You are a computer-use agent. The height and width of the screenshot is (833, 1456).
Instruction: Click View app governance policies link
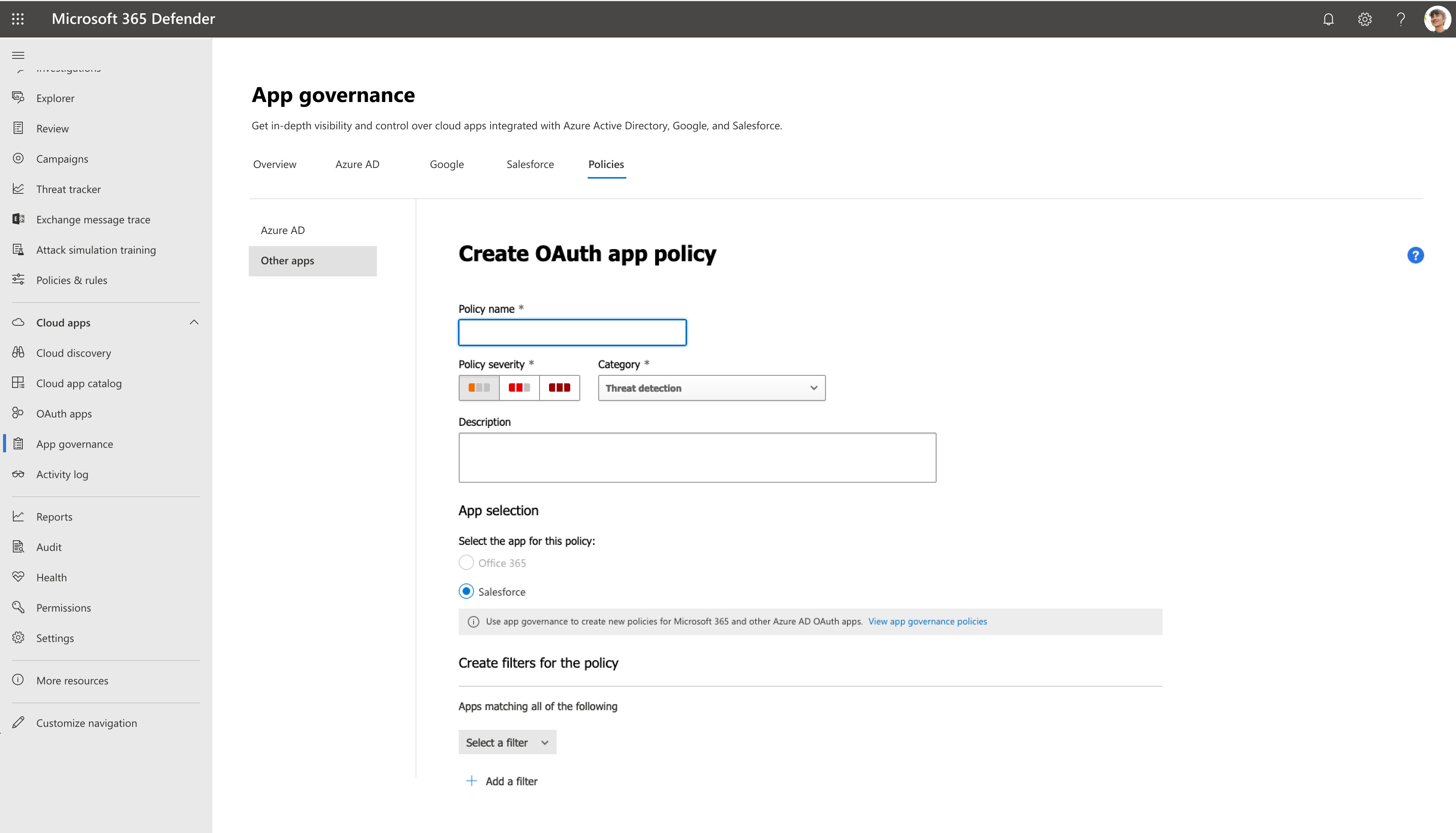927,621
